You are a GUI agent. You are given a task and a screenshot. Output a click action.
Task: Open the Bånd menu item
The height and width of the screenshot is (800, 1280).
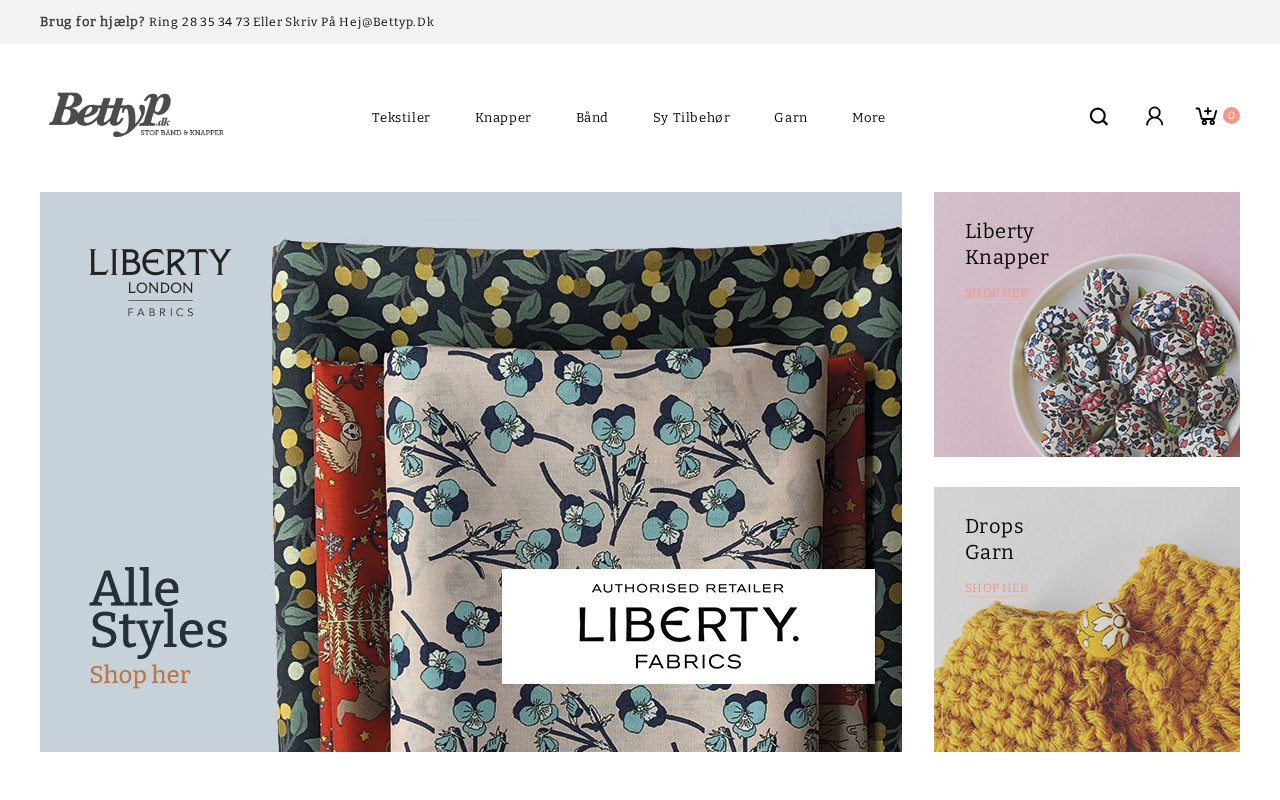click(592, 118)
